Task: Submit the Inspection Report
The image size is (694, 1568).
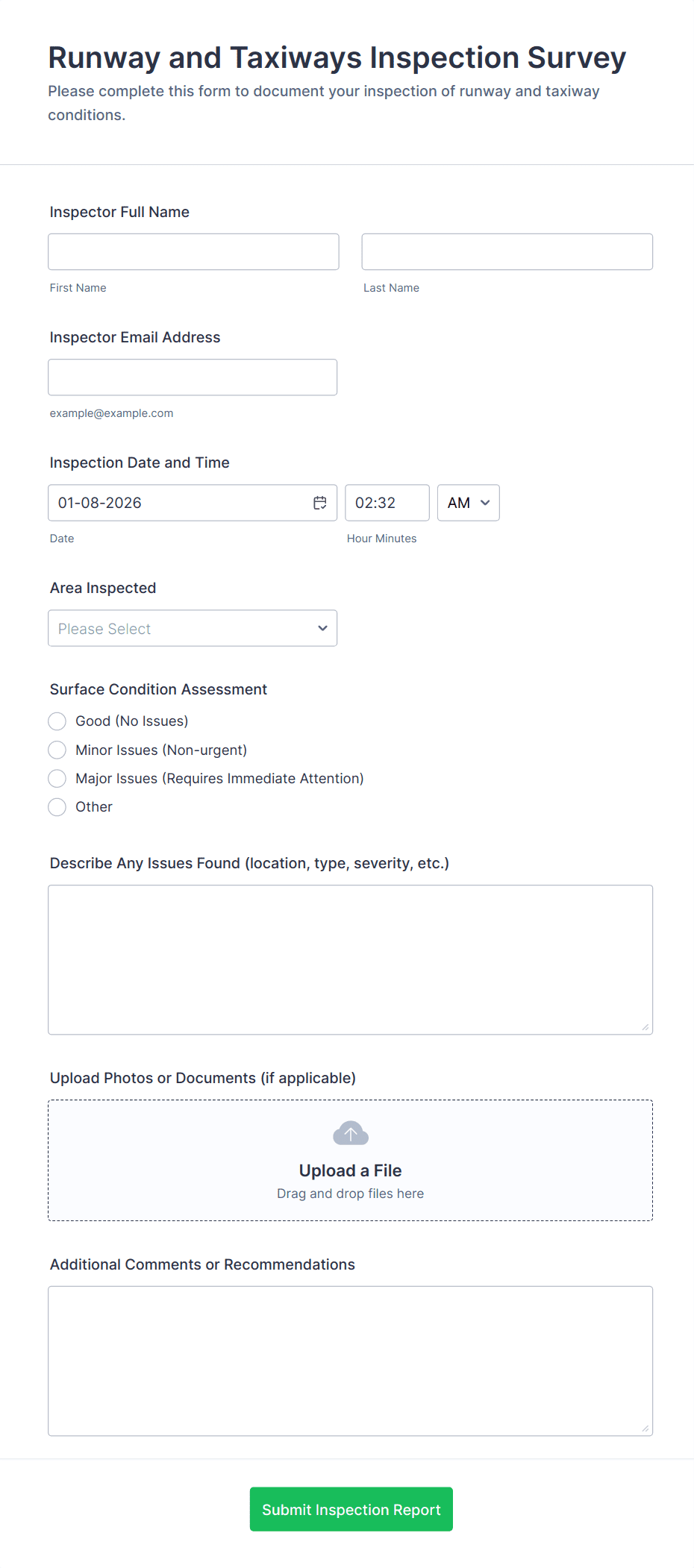Action: 351,1509
